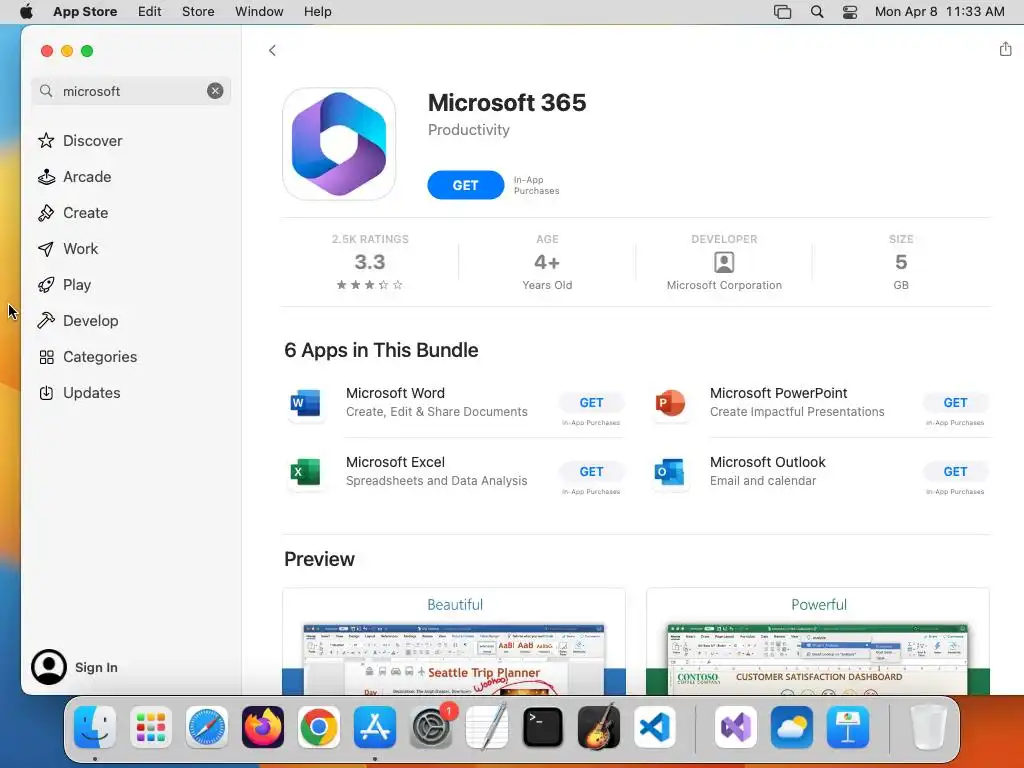Click the Sign In account avatar
Screen dimensions: 1024x768
(x=49, y=667)
